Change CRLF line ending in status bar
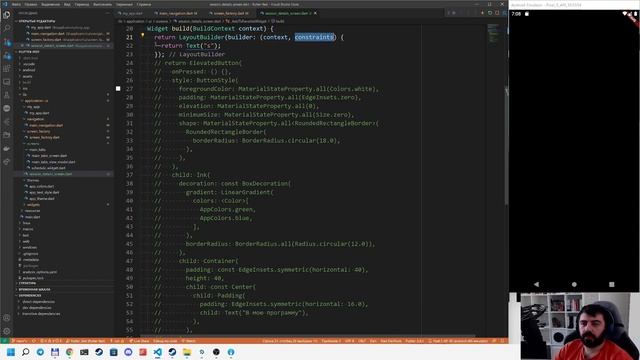Image resolution: width=640 pixels, height=360 pixels. click(x=362, y=341)
